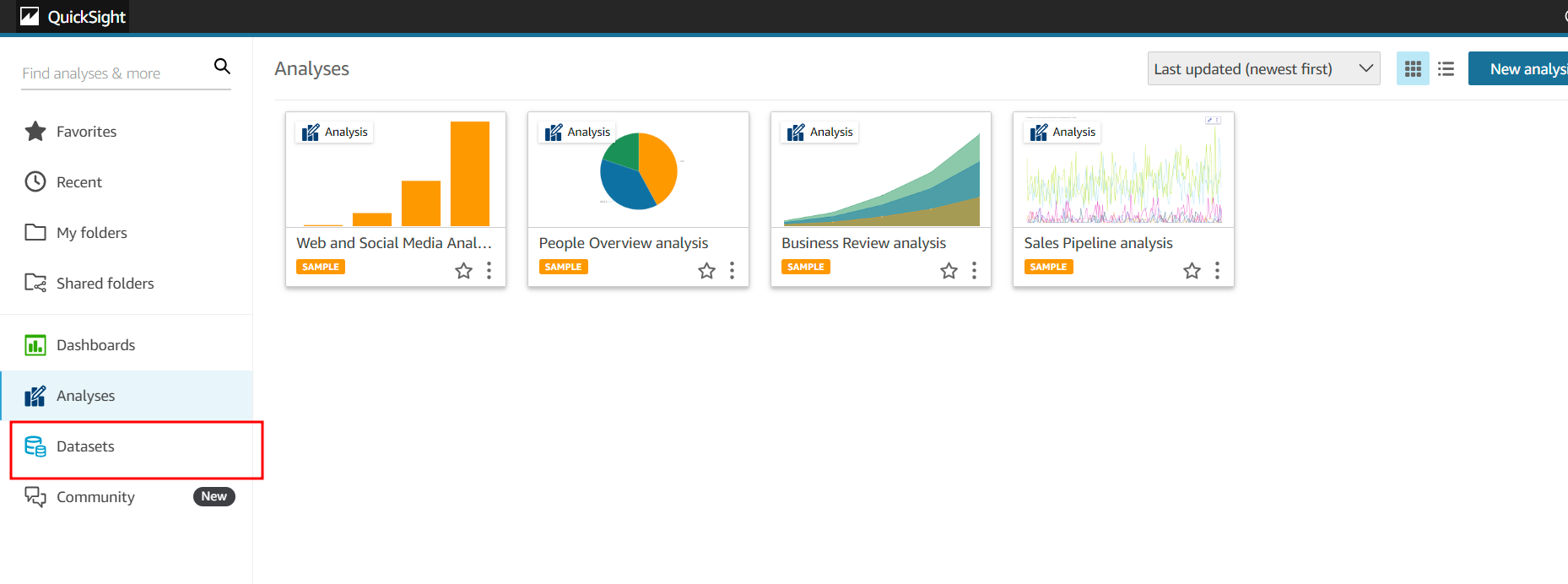Viewport: 1568px width, 584px height.
Task: Create a New analysis
Action: pyautogui.click(x=1518, y=68)
